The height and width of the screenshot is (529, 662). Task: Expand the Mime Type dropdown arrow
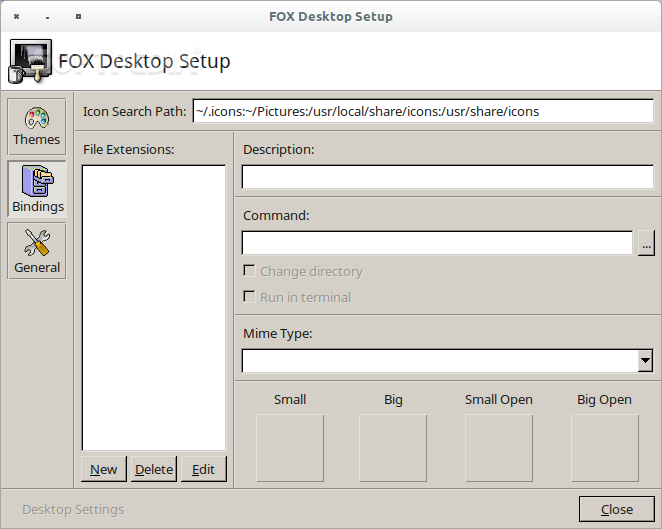[x=645, y=361]
